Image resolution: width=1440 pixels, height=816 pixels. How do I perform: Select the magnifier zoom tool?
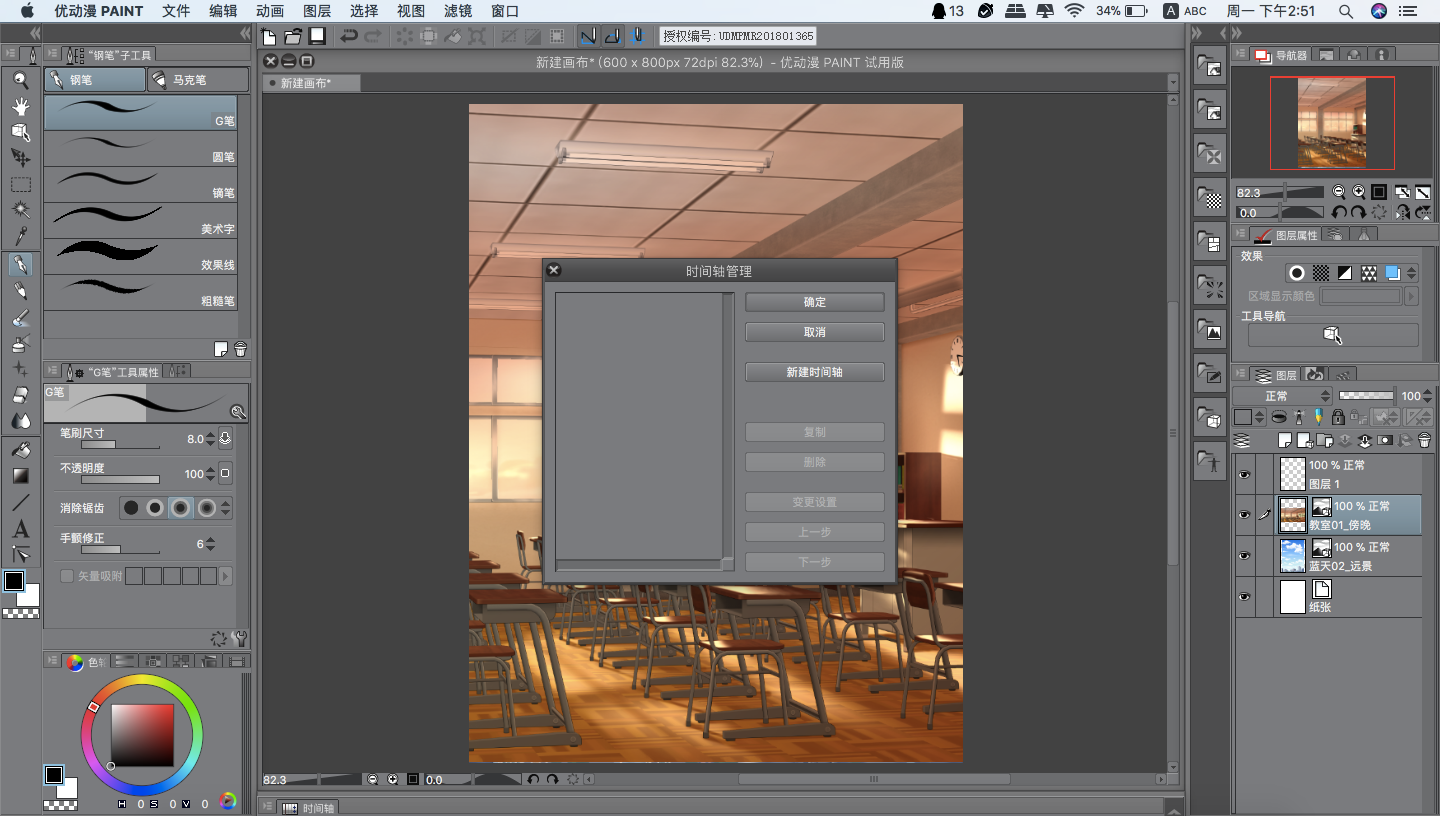point(20,80)
